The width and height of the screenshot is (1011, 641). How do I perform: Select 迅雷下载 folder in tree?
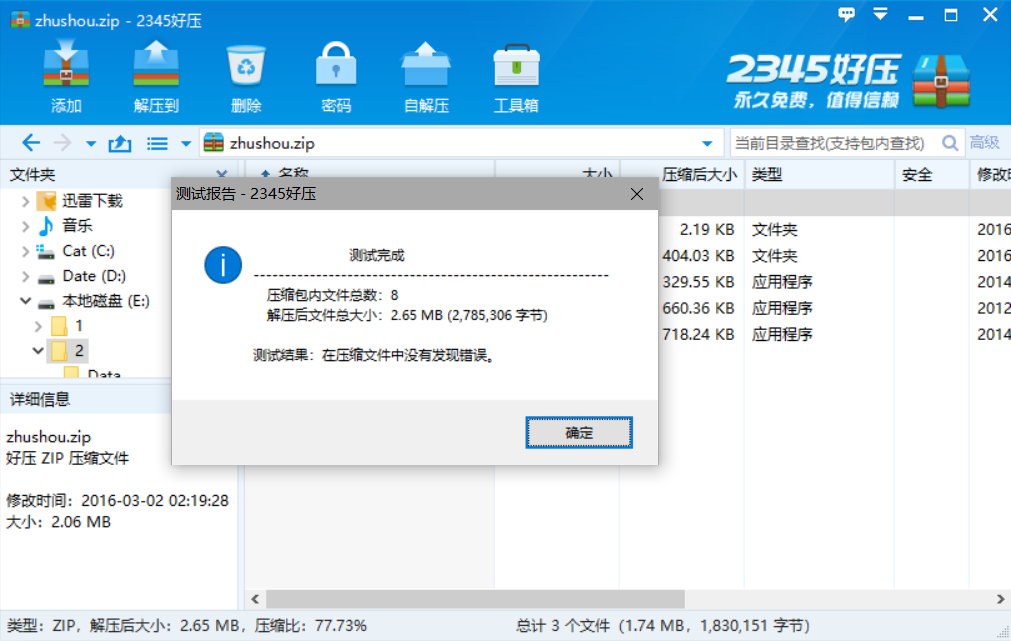92,201
